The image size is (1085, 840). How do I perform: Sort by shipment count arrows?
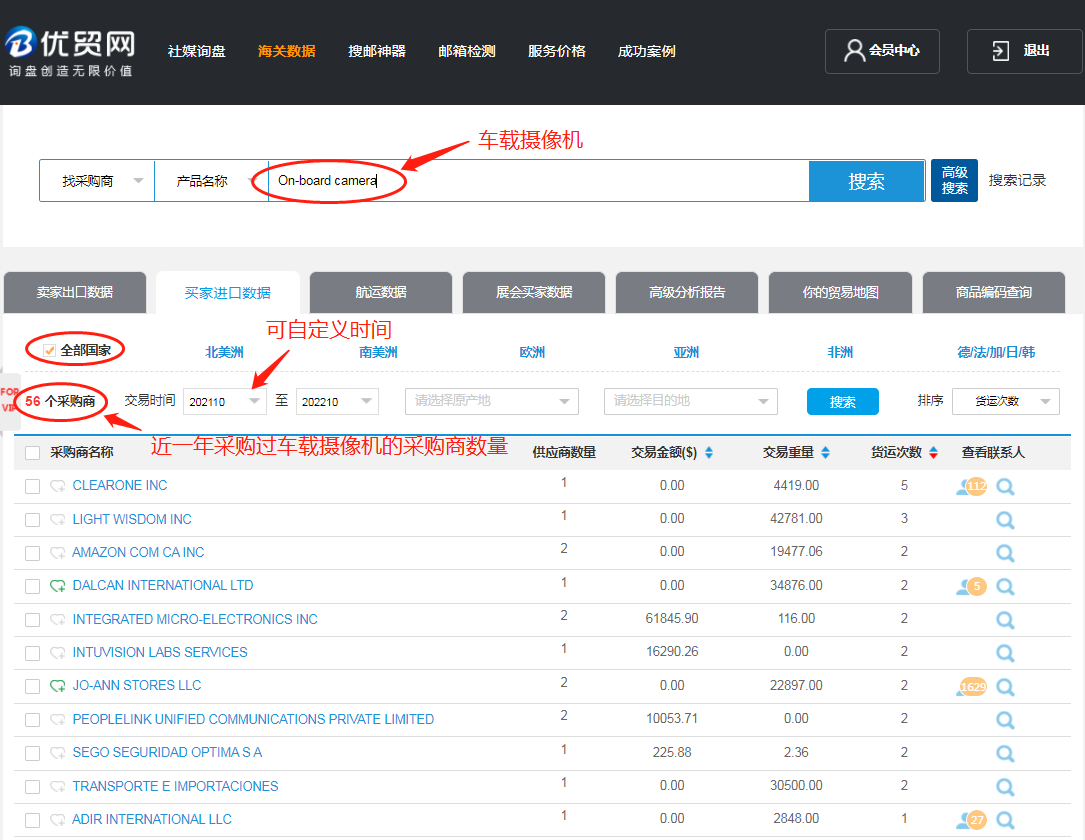933,453
